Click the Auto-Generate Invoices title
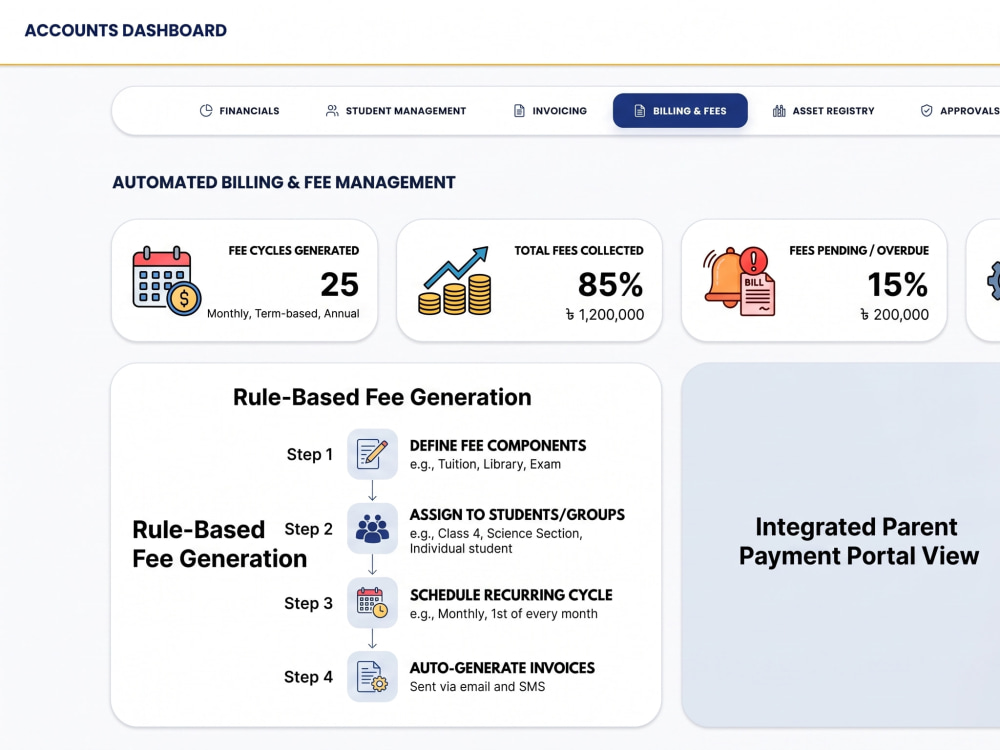This screenshot has height=750, width=1000. pyautogui.click(x=502, y=668)
